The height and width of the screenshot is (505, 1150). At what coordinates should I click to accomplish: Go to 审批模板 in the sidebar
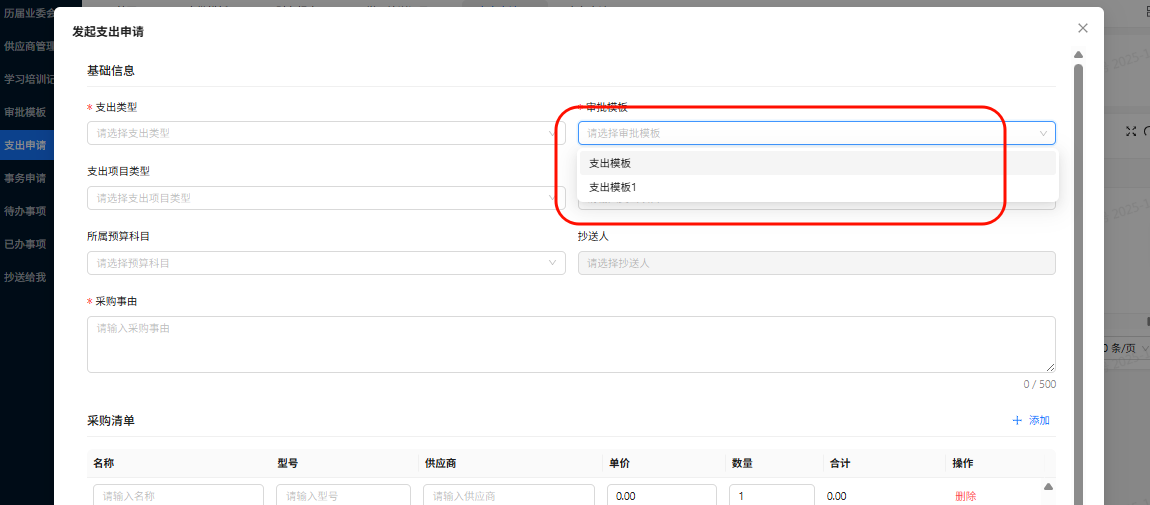point(25,112)
